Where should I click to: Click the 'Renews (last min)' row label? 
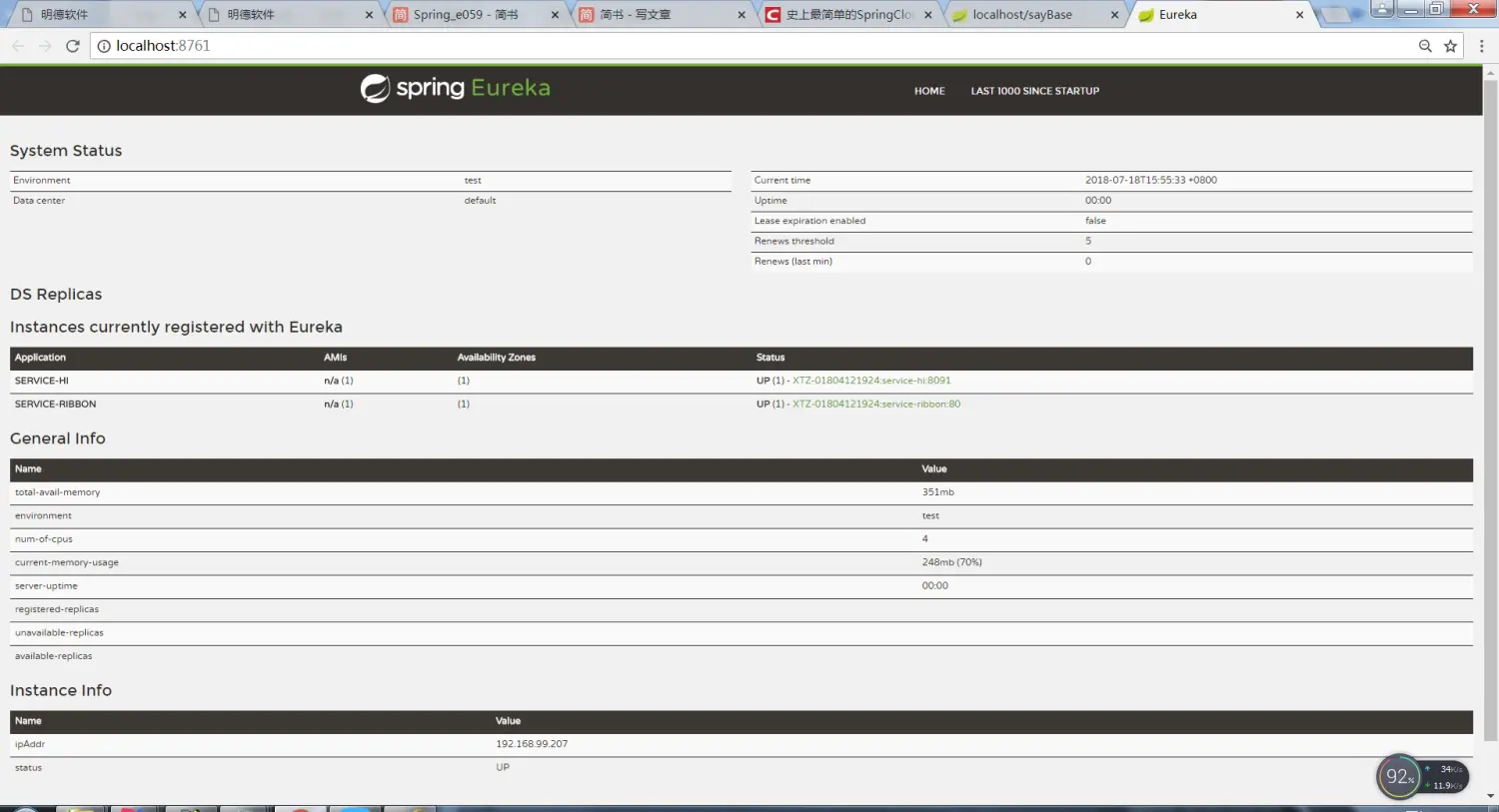793,262
